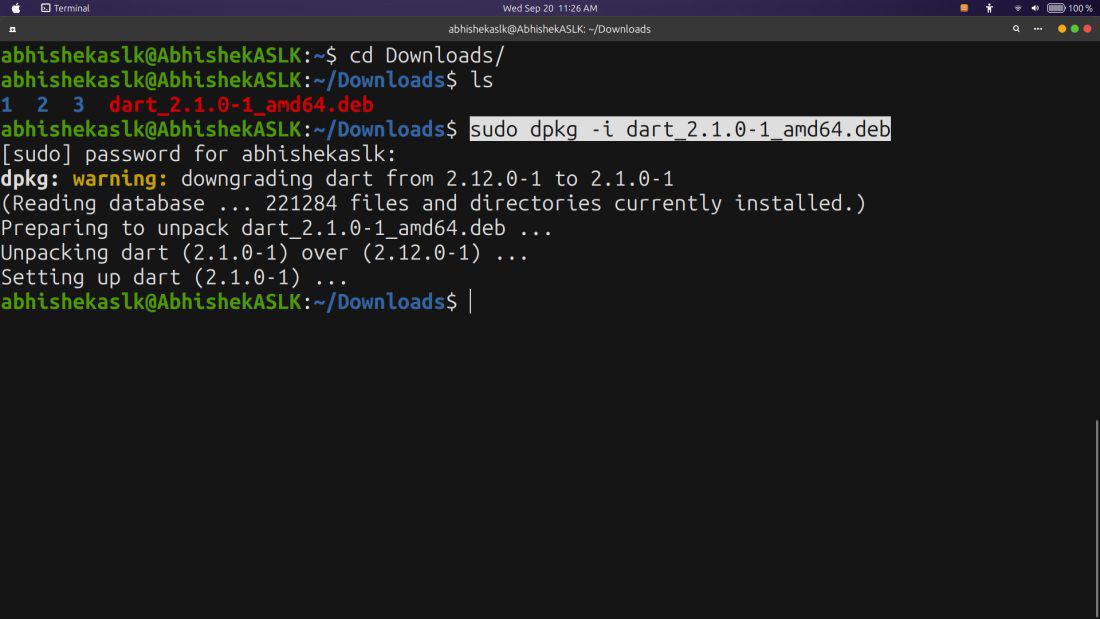The height and width of the screenshot is (619, 1100).
Task: Click 'downgrading dart from 2.12.0-1 to 2.1.0-1' text
Action: click(x=427, y=178)
